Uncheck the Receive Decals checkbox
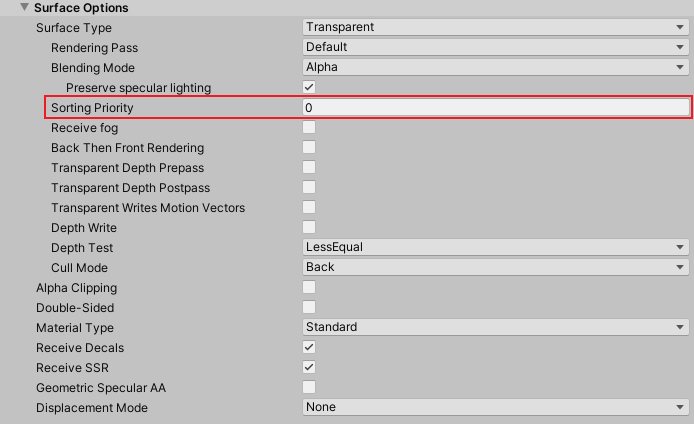Image resolution: width=694 pixels, height=424 pixels. tap(310, 347)
